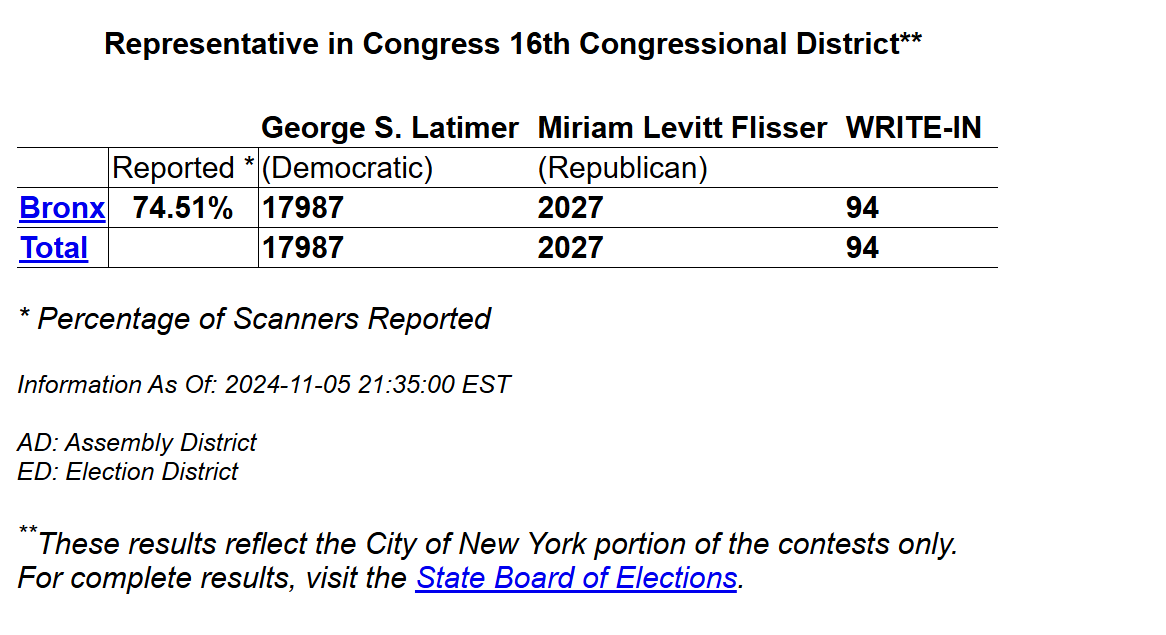Click Total row Latimer vote count 17987
This screenshot has height=635, width=1166.
(303, 248)
